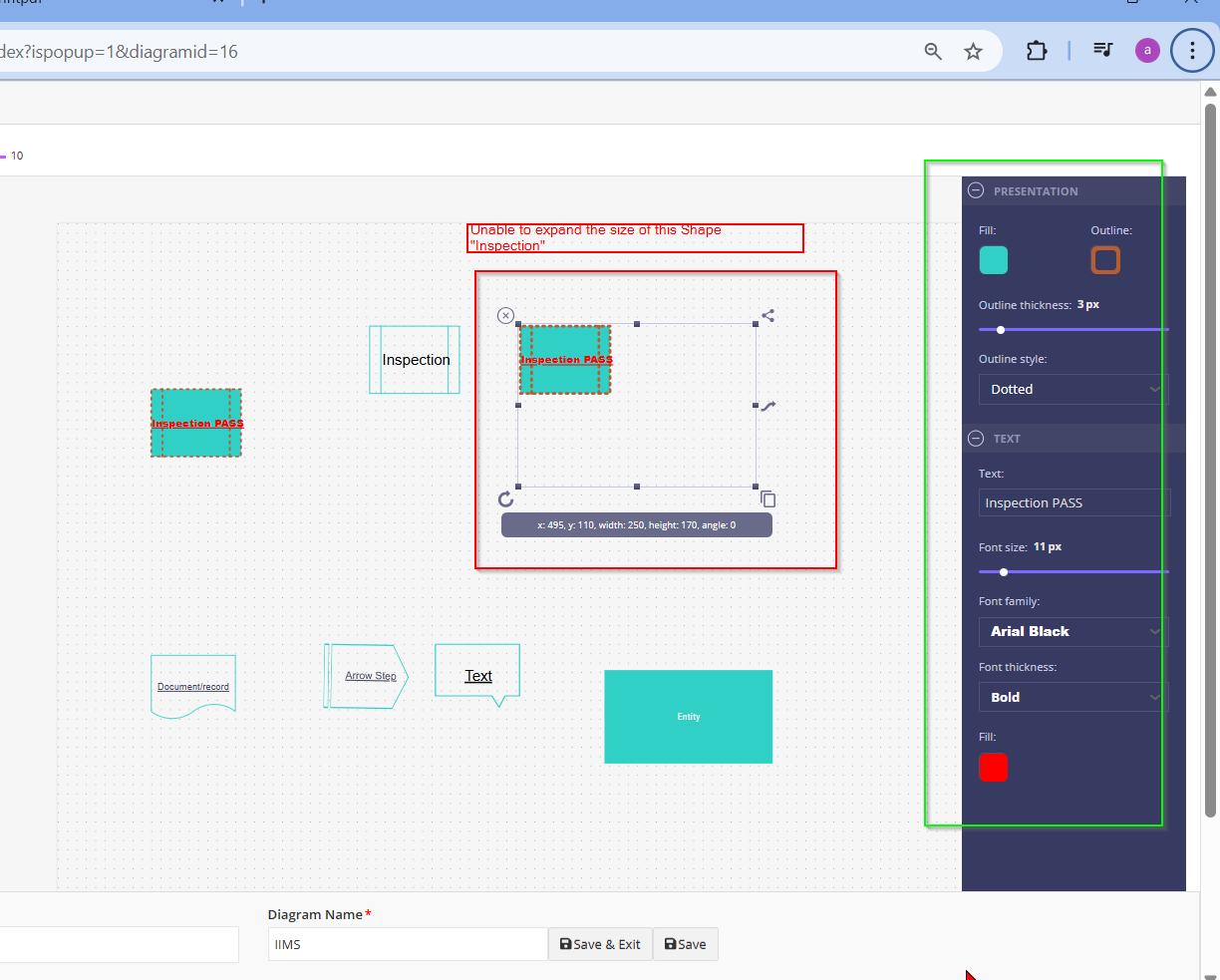Adjust the Font size slider
1220x980 pixels.
click(x=1073, y=572)
